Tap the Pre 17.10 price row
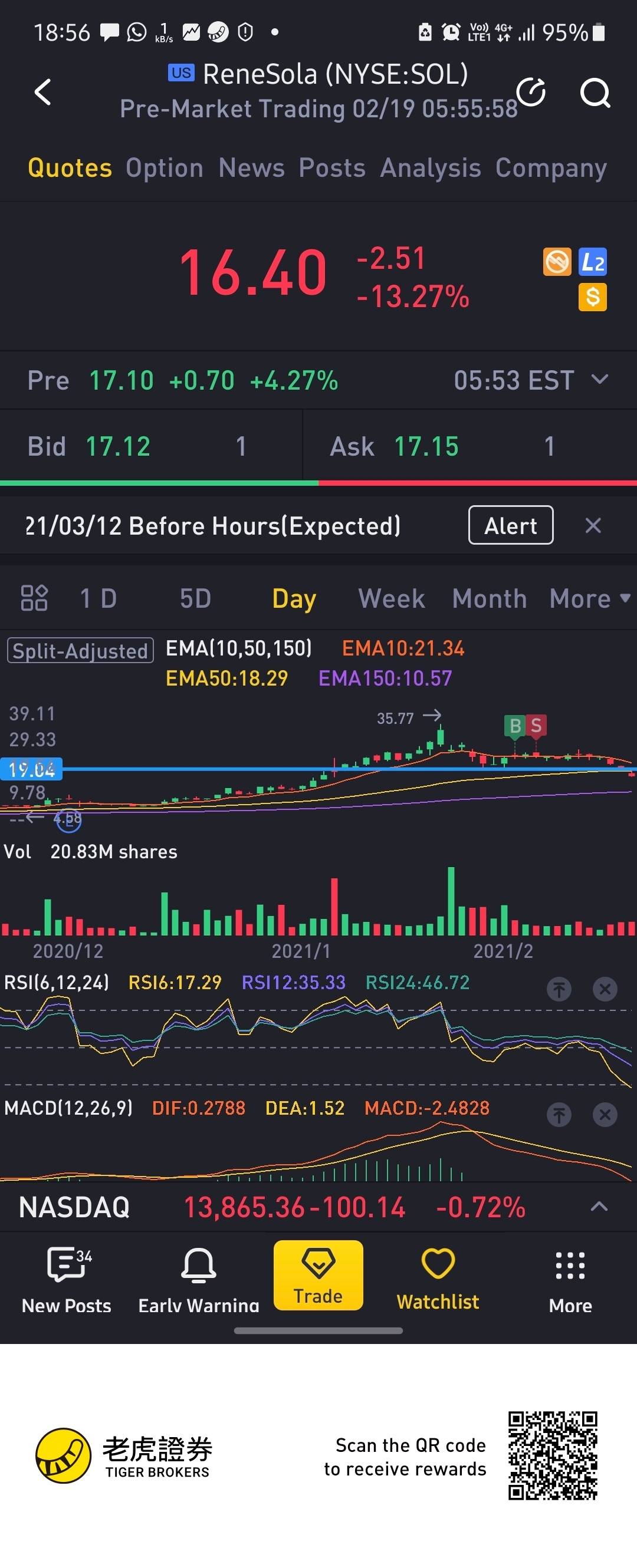Image resolution: width=637 pixels, height=1568 pixels. coord(318,380)
